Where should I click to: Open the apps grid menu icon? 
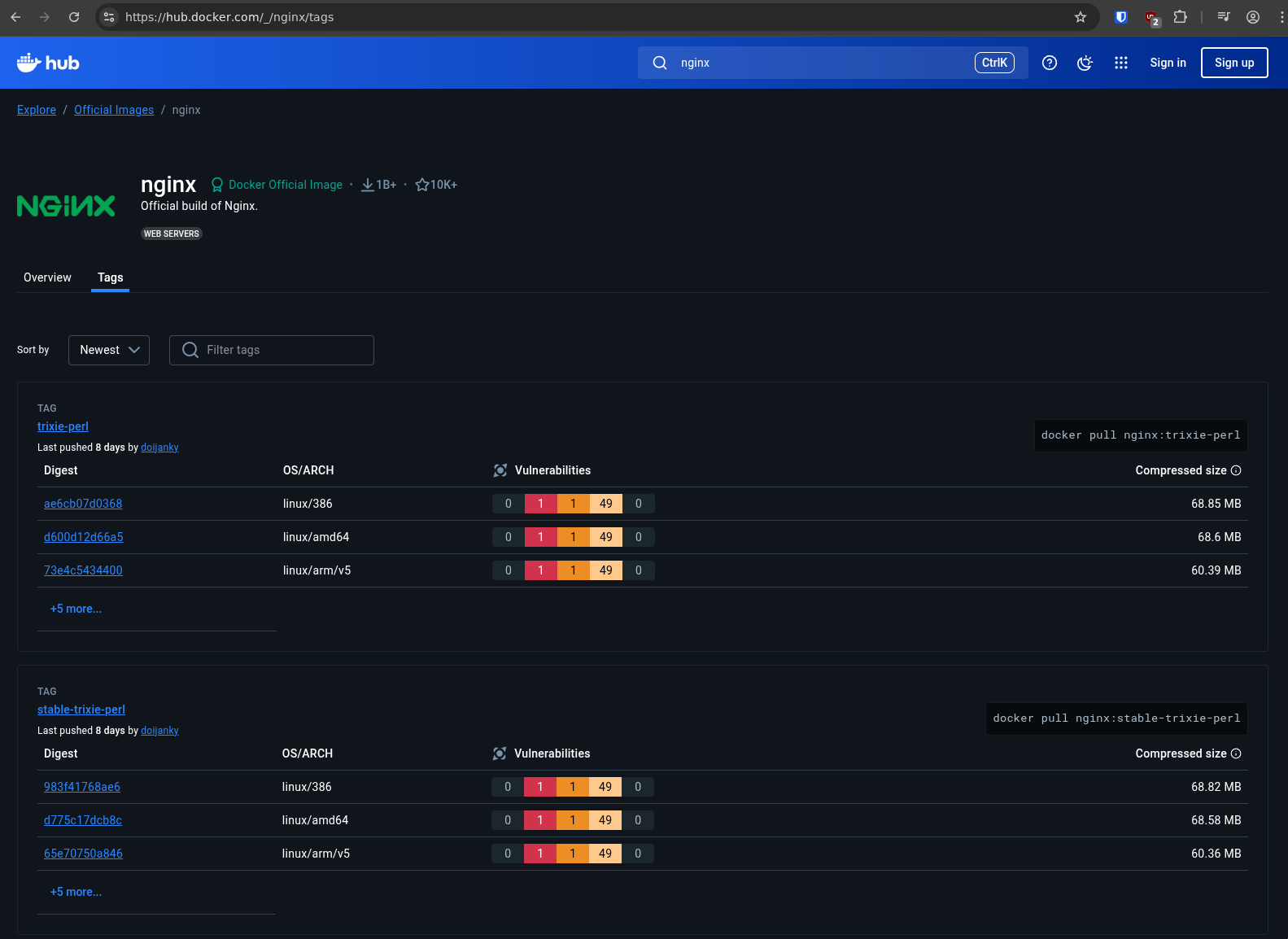point(1120,63)
